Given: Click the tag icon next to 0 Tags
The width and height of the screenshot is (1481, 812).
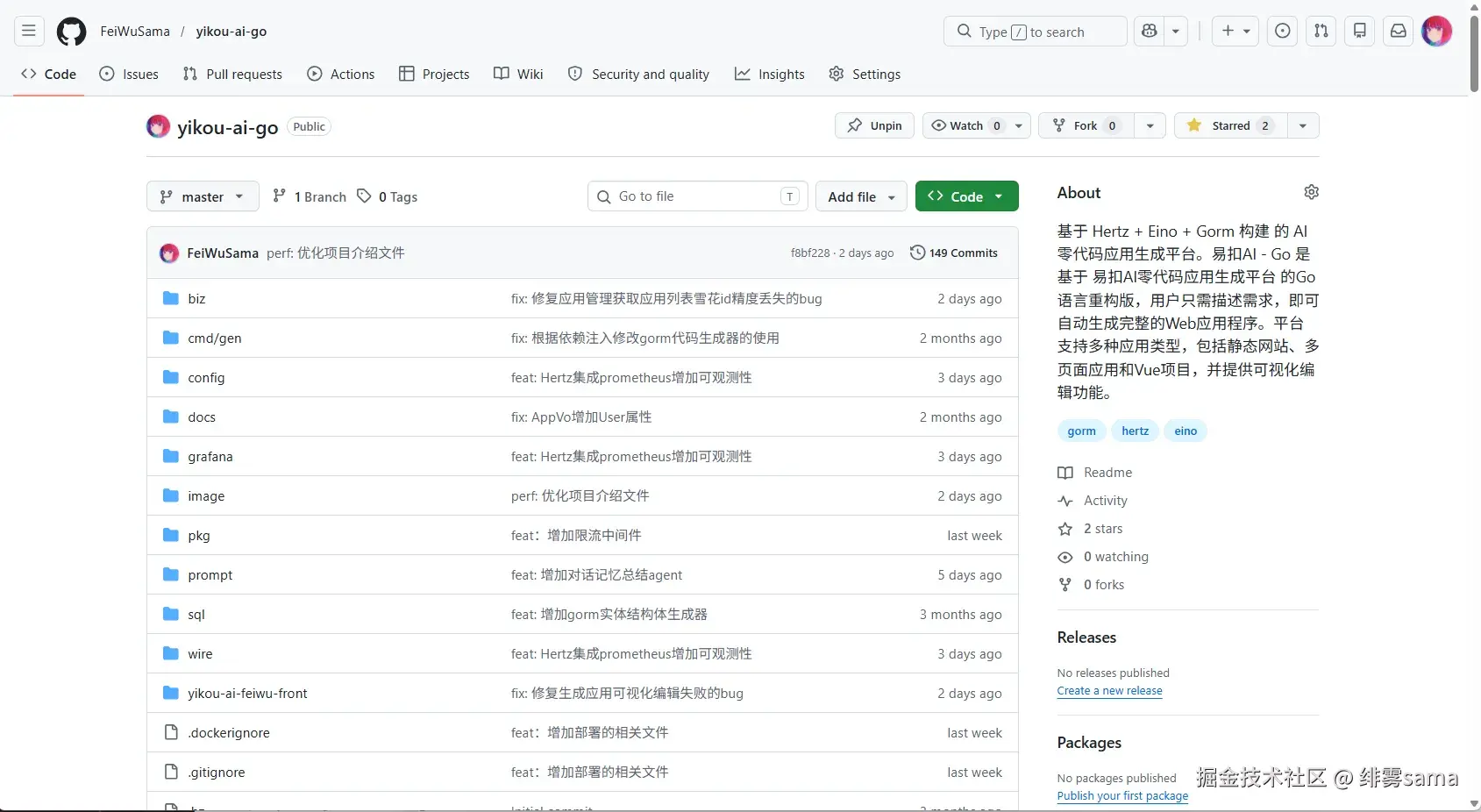Looking at the screenshot, I should 364,196.
